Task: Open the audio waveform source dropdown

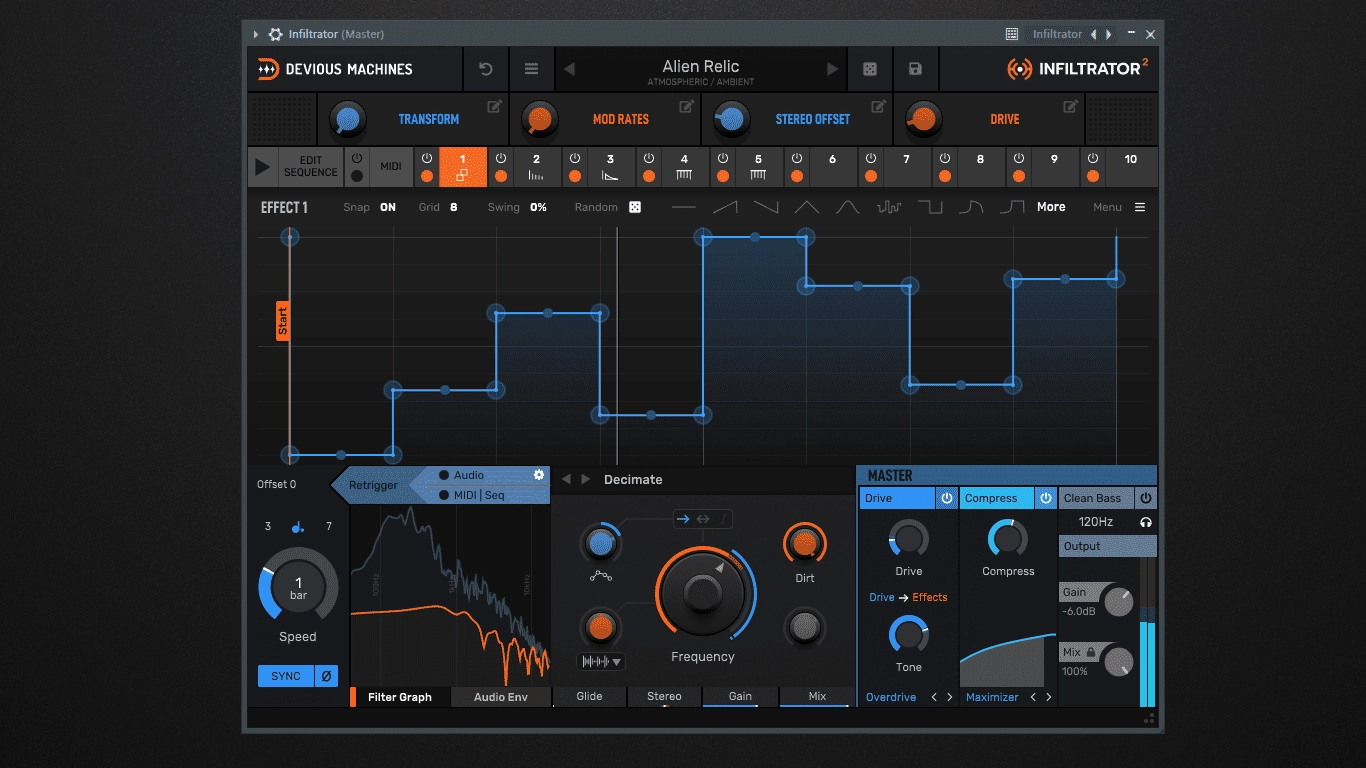Action: (601, 661)
